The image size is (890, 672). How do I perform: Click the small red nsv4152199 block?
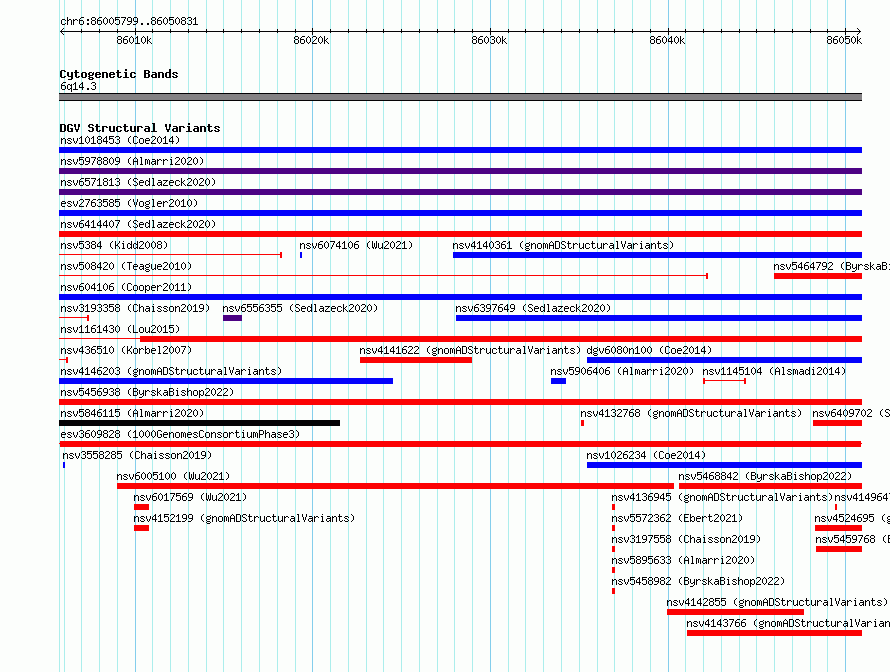click(x=141, y=528)
